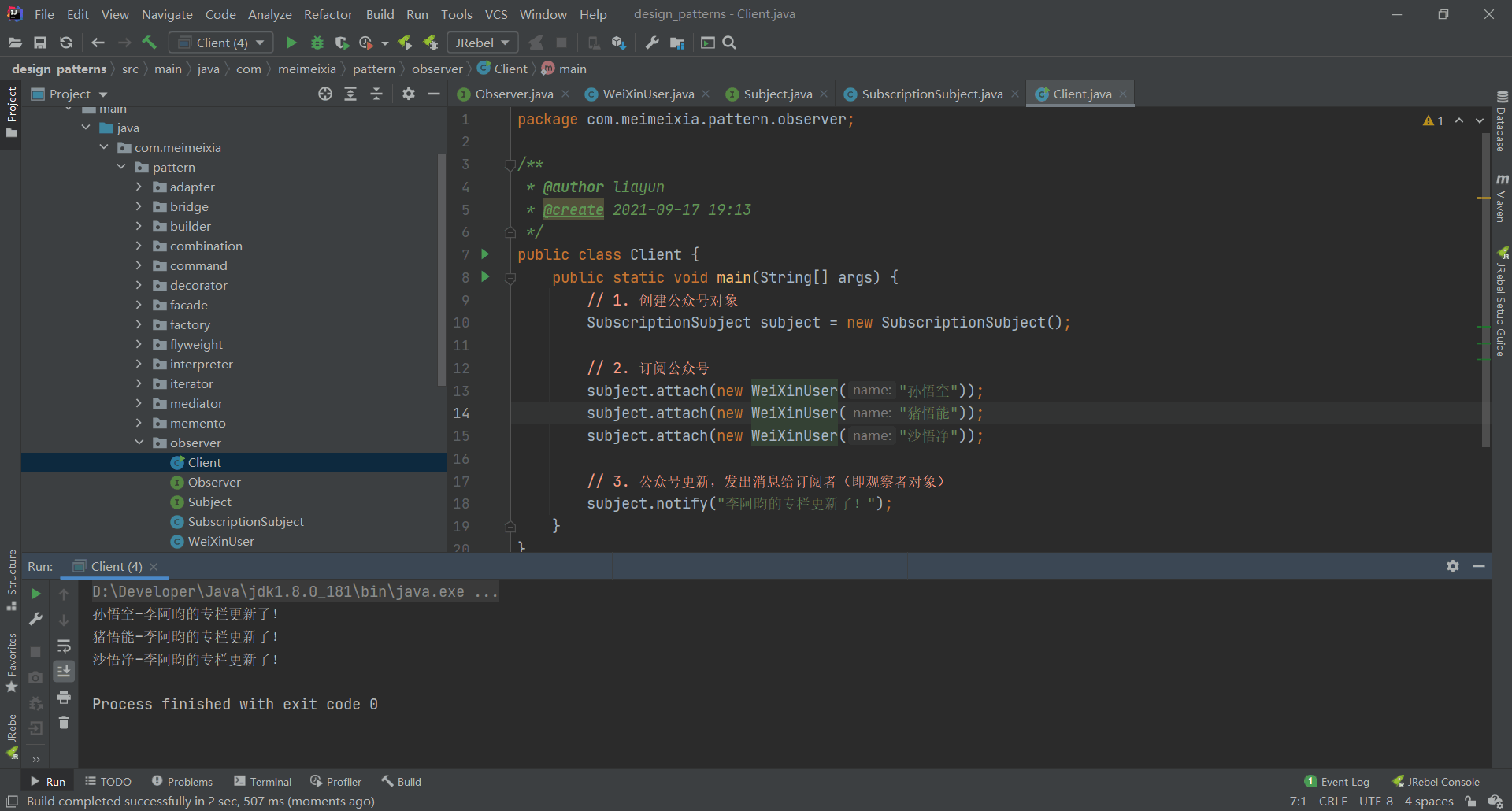
Task: Switch to the SubscriptionSubject.java tab
Action: [x=932, y=94]
